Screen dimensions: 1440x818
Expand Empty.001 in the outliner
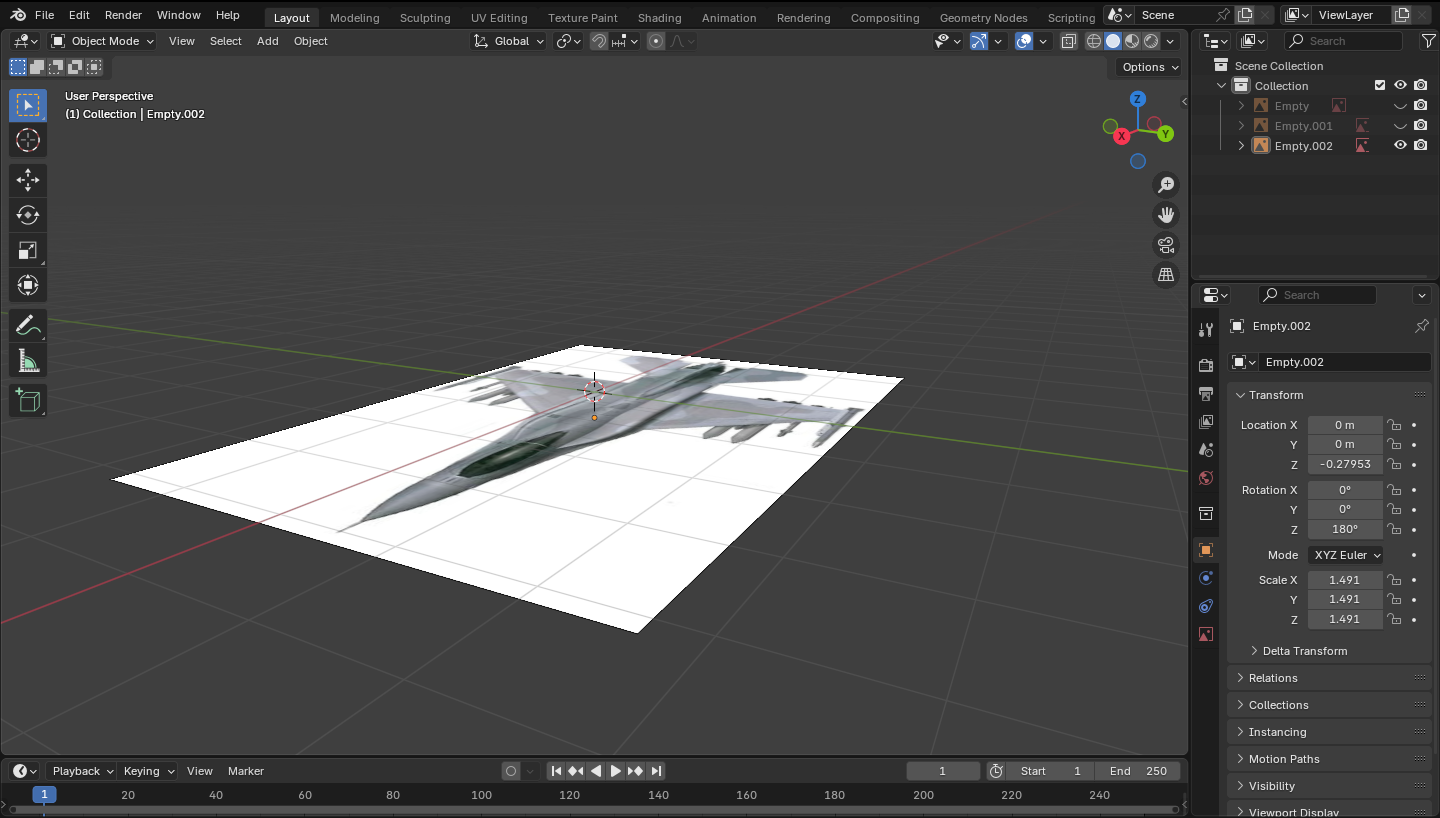[1242, 125]
